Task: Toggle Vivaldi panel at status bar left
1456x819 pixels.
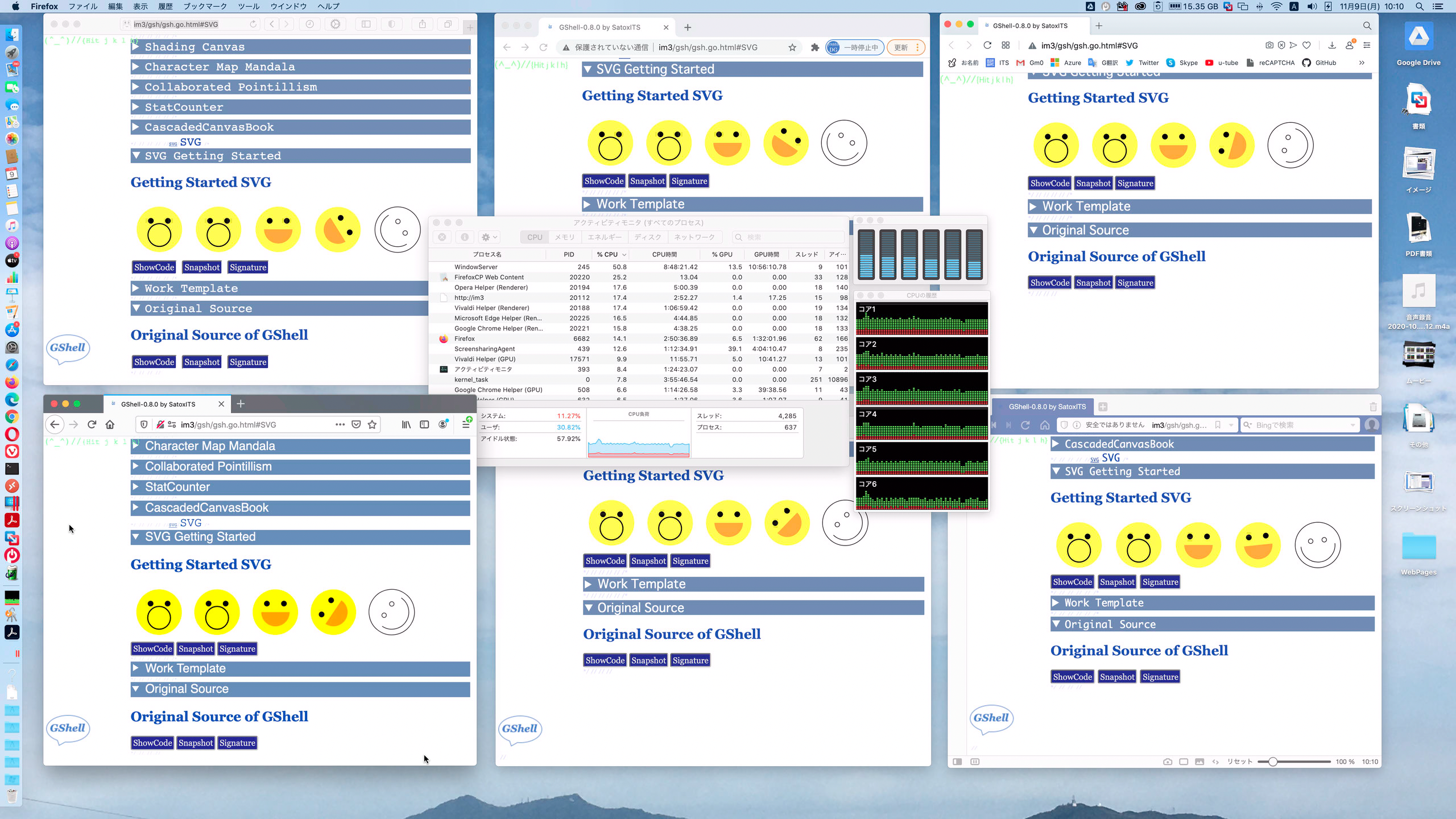Action: (957, 762)
